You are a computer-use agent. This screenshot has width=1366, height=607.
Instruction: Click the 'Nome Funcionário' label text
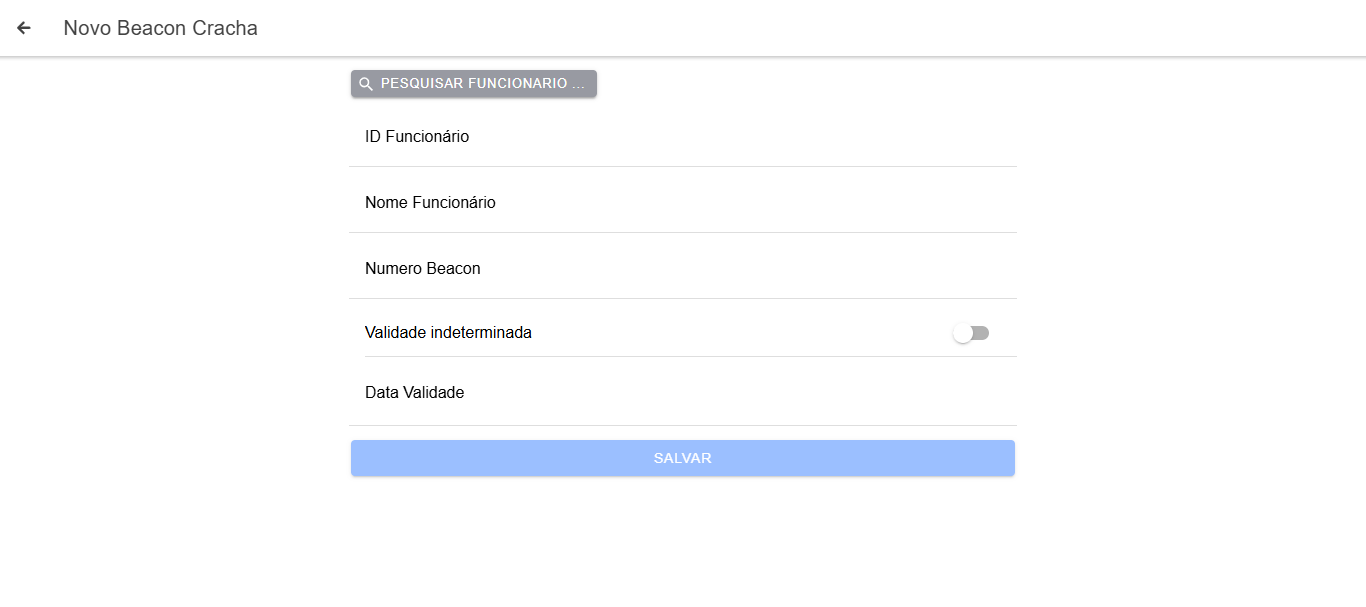pyautogui.click(x=430, y=203)
